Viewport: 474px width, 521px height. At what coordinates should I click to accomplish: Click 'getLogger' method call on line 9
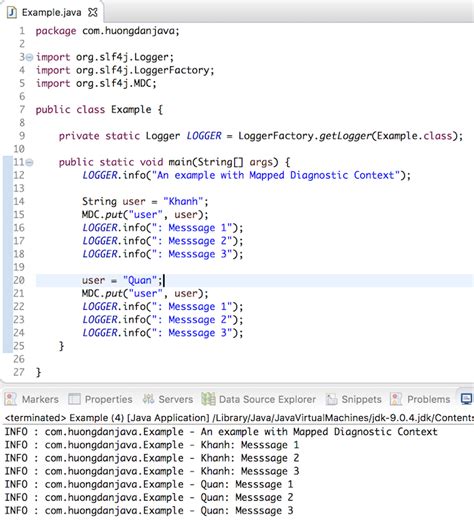coord(345,136)
